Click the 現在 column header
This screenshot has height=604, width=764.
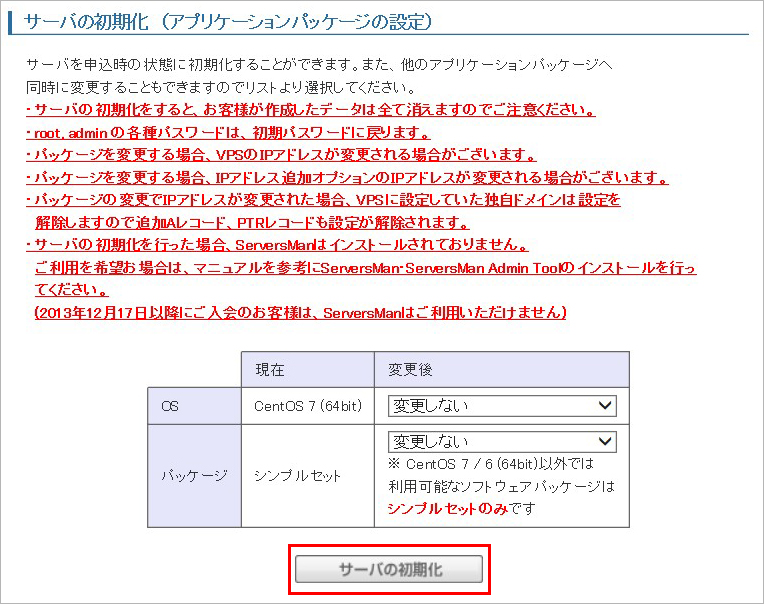[270, 370]
